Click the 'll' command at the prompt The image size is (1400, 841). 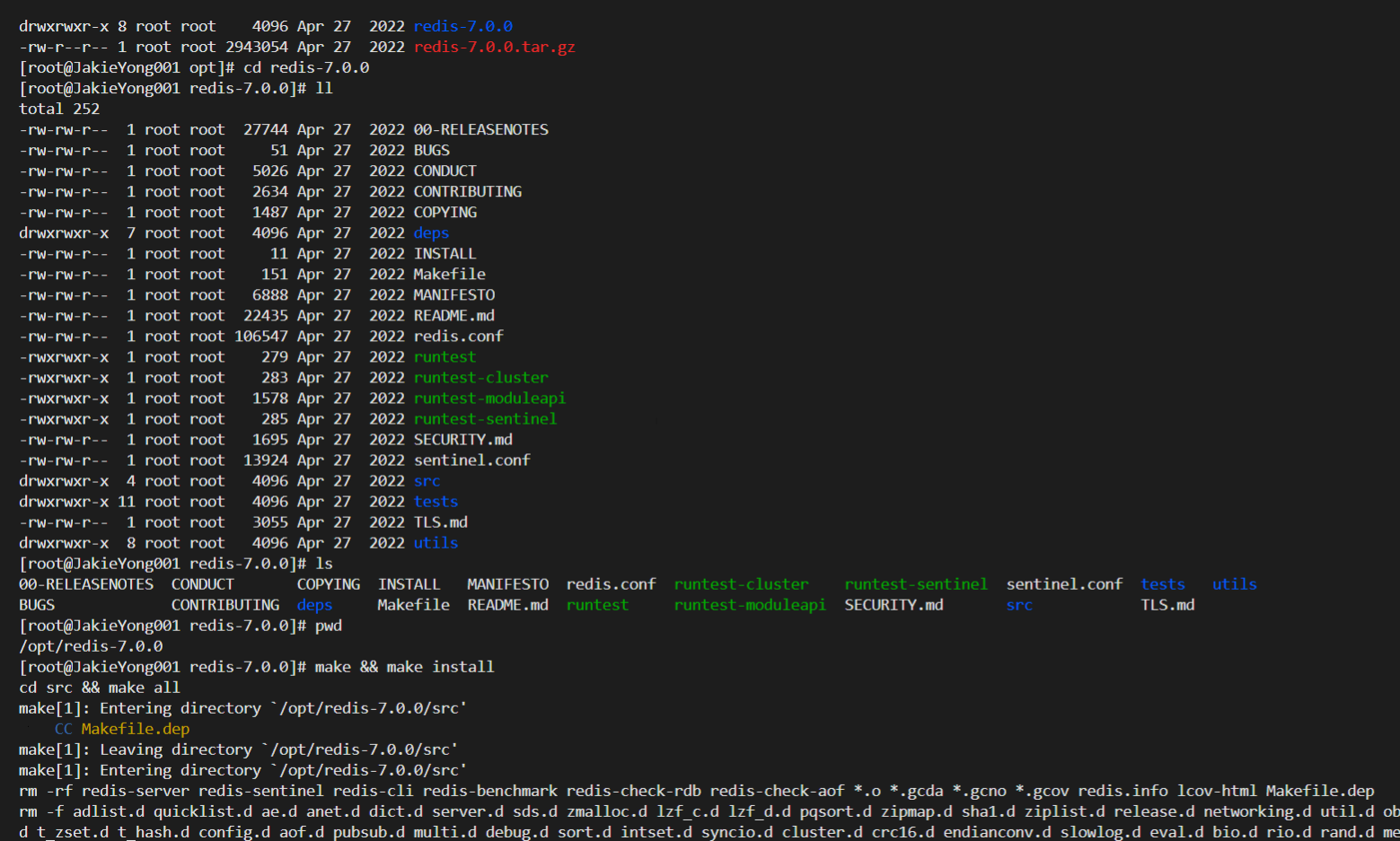tap(324, 88)
